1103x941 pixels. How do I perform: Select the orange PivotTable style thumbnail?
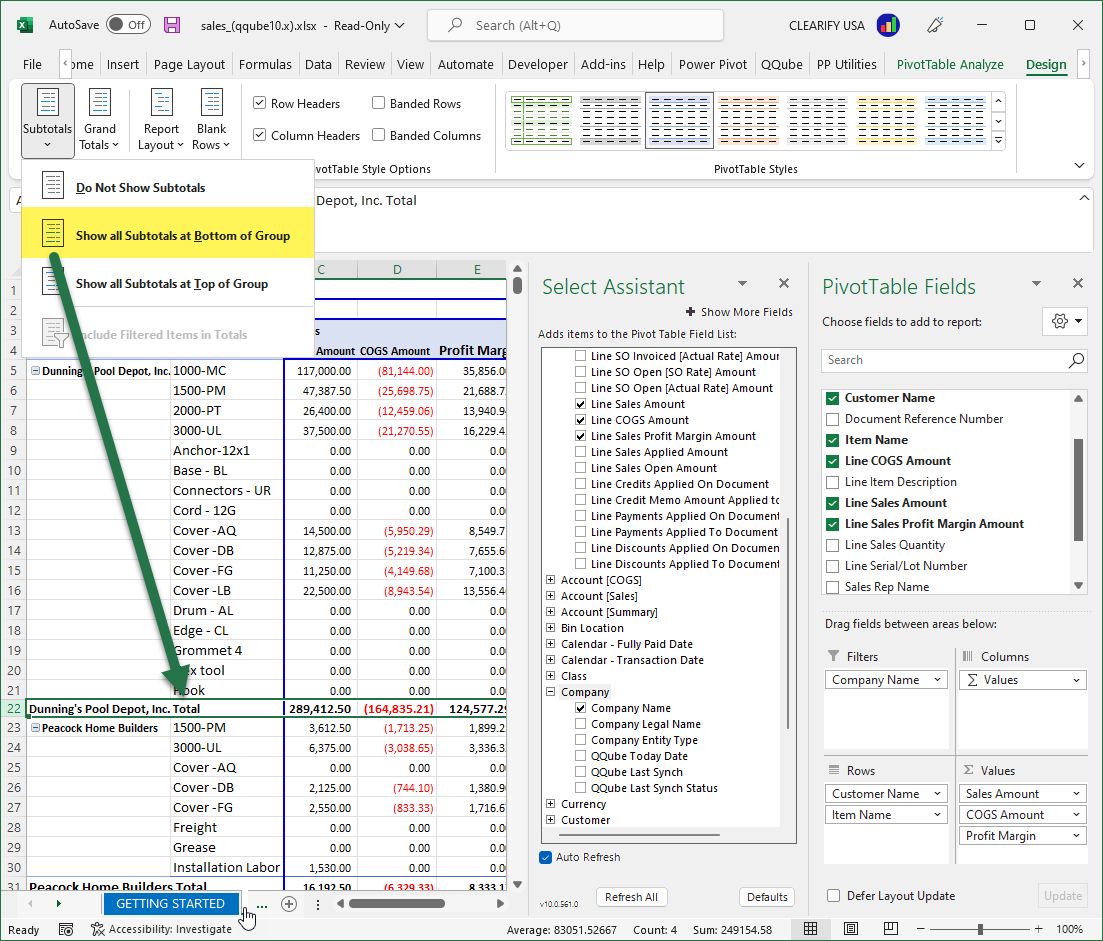[x=748, y=120]
